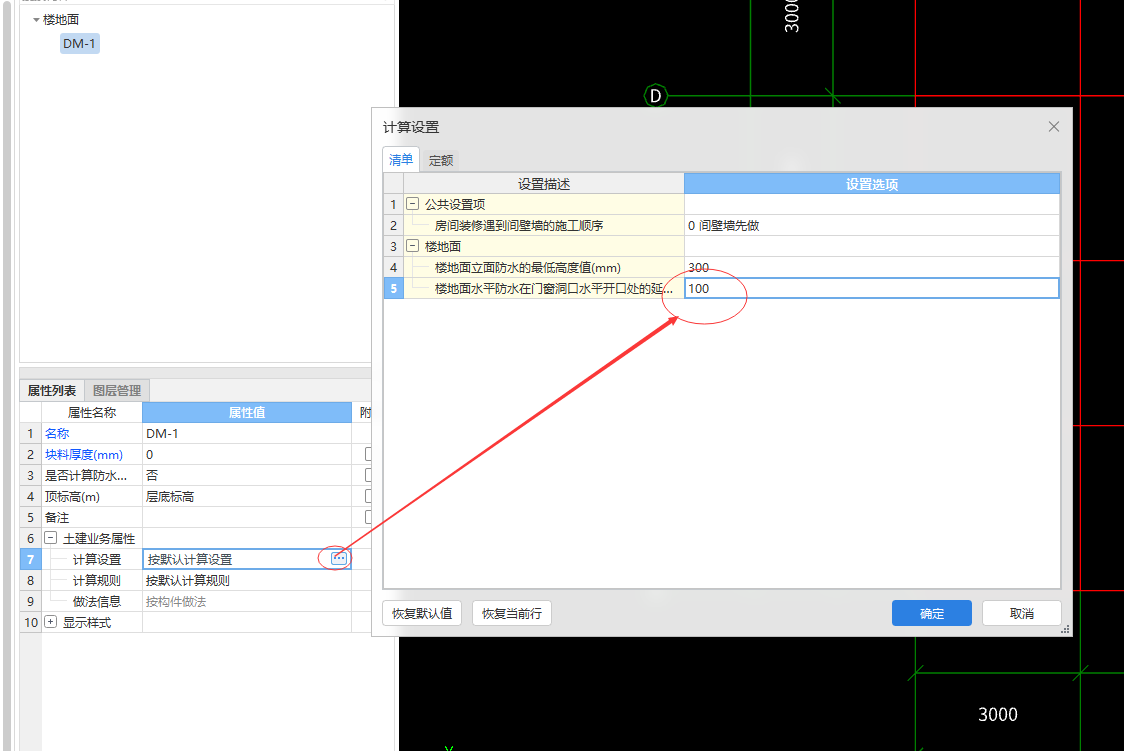Collapse the 土建业务属性 group
Screen dimensions: 1124x751
point(51,537)
